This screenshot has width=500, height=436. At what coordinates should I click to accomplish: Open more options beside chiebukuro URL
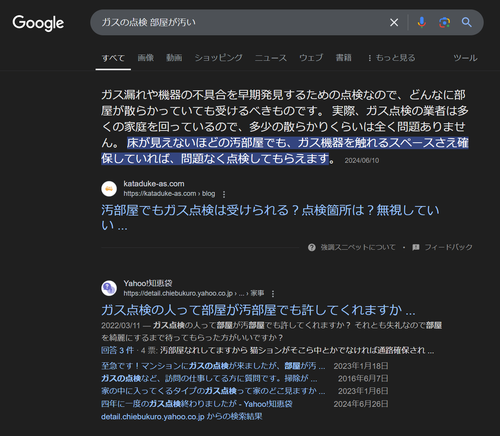273,294
